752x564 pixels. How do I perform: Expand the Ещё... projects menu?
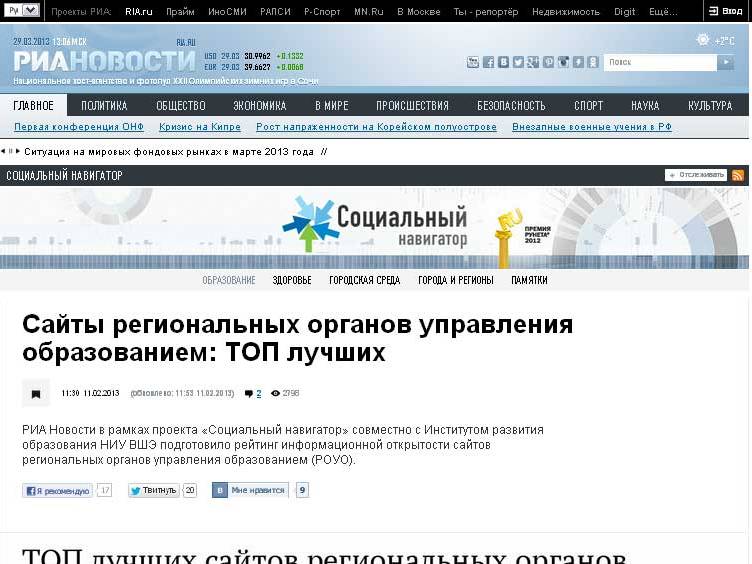(x=663, y=12)
